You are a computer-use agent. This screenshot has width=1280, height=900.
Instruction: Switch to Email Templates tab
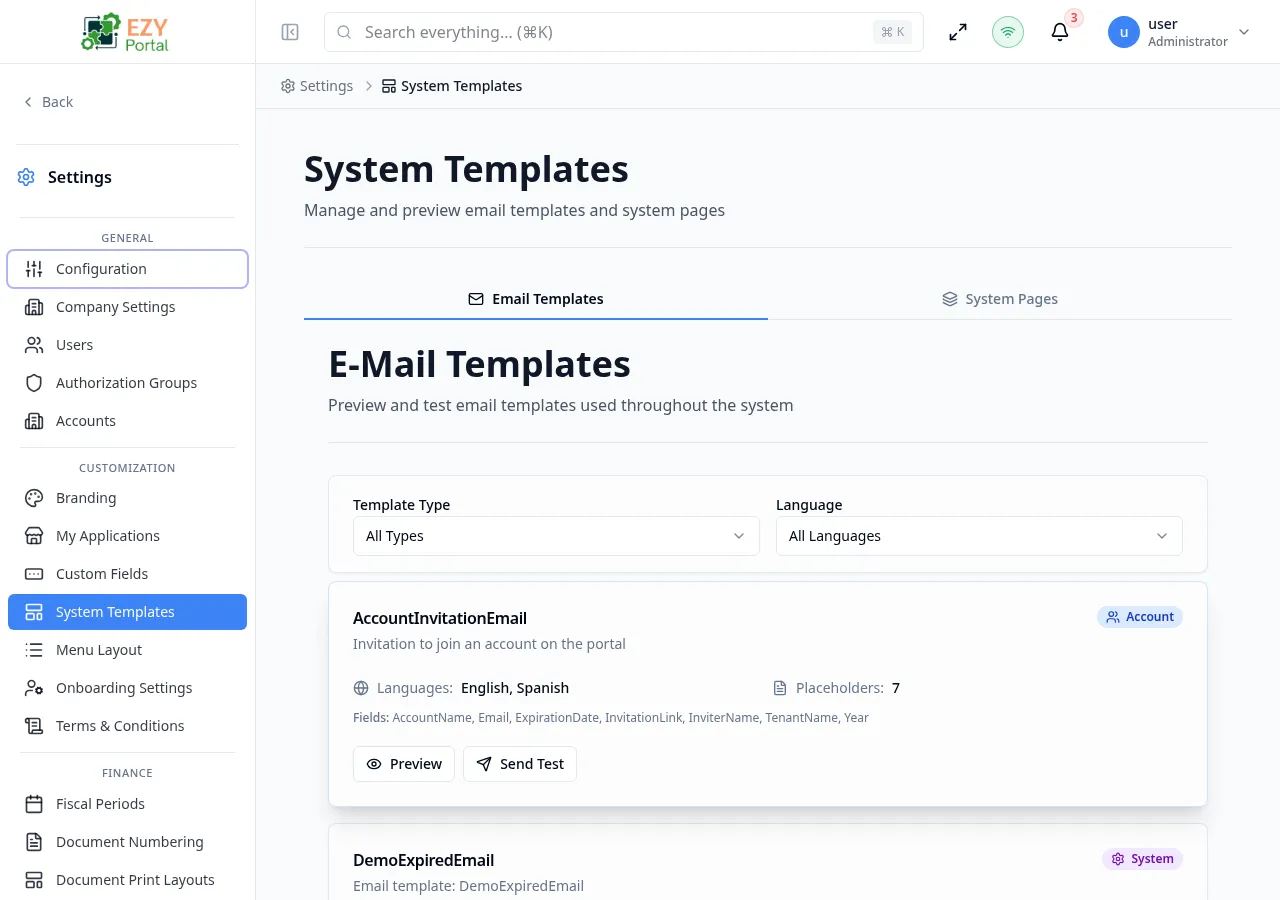536,299
